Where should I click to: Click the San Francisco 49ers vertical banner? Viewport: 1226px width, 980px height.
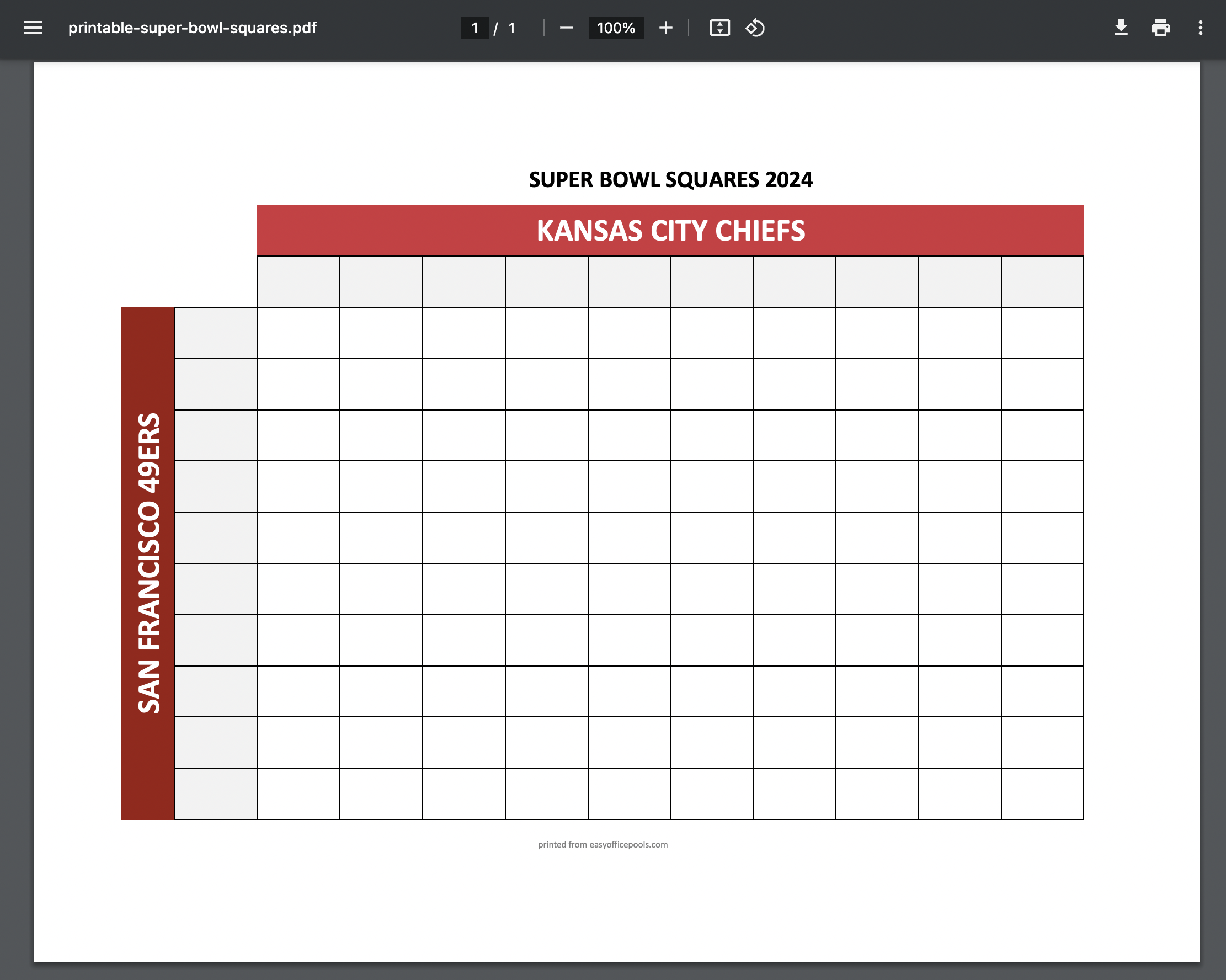click(x=148, y=563)
